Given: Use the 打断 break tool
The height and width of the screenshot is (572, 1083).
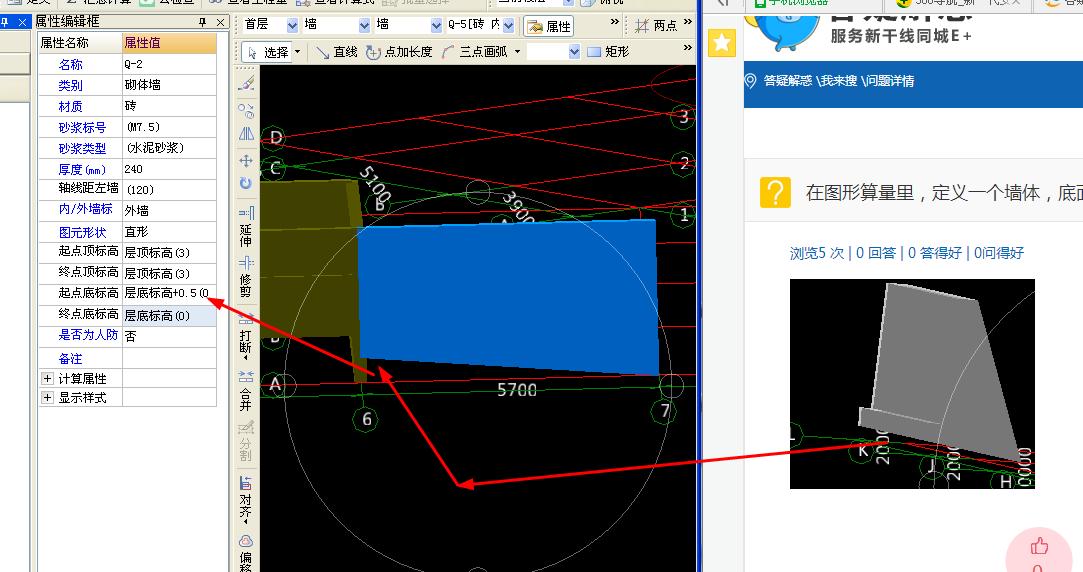Looking at the screenshot, I should (246, 336).
